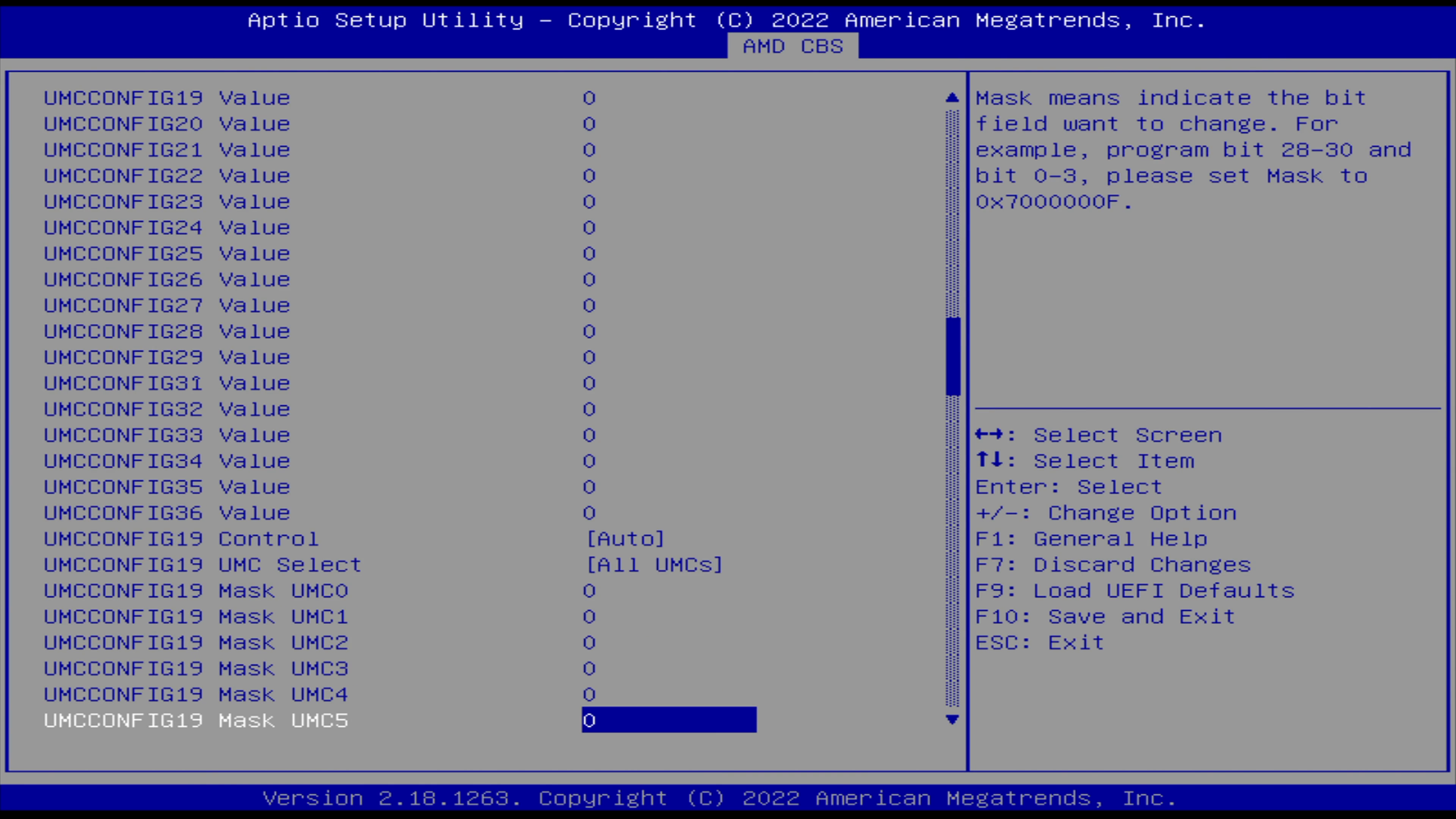Click the UMCCONFIG23 Value number field
This screenshot has width=1456, height=819.
pos(589,202)
